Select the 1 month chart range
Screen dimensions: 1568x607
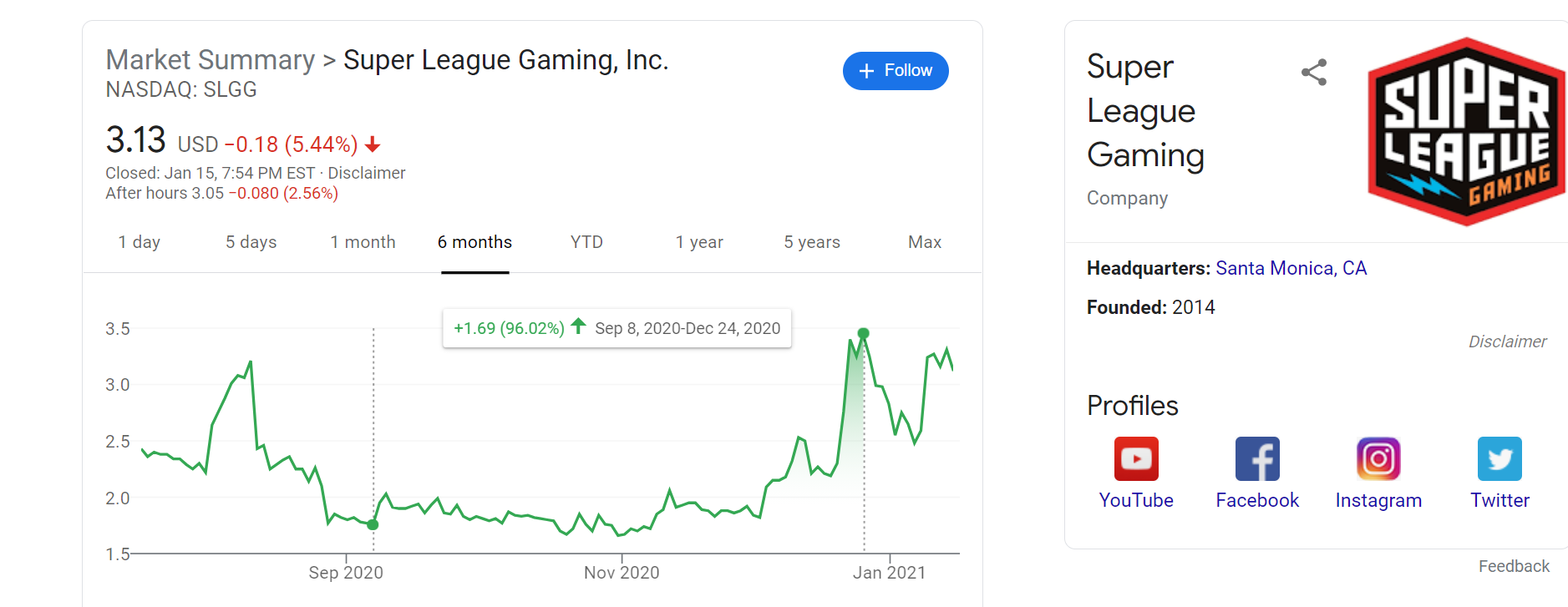point(363,242)
